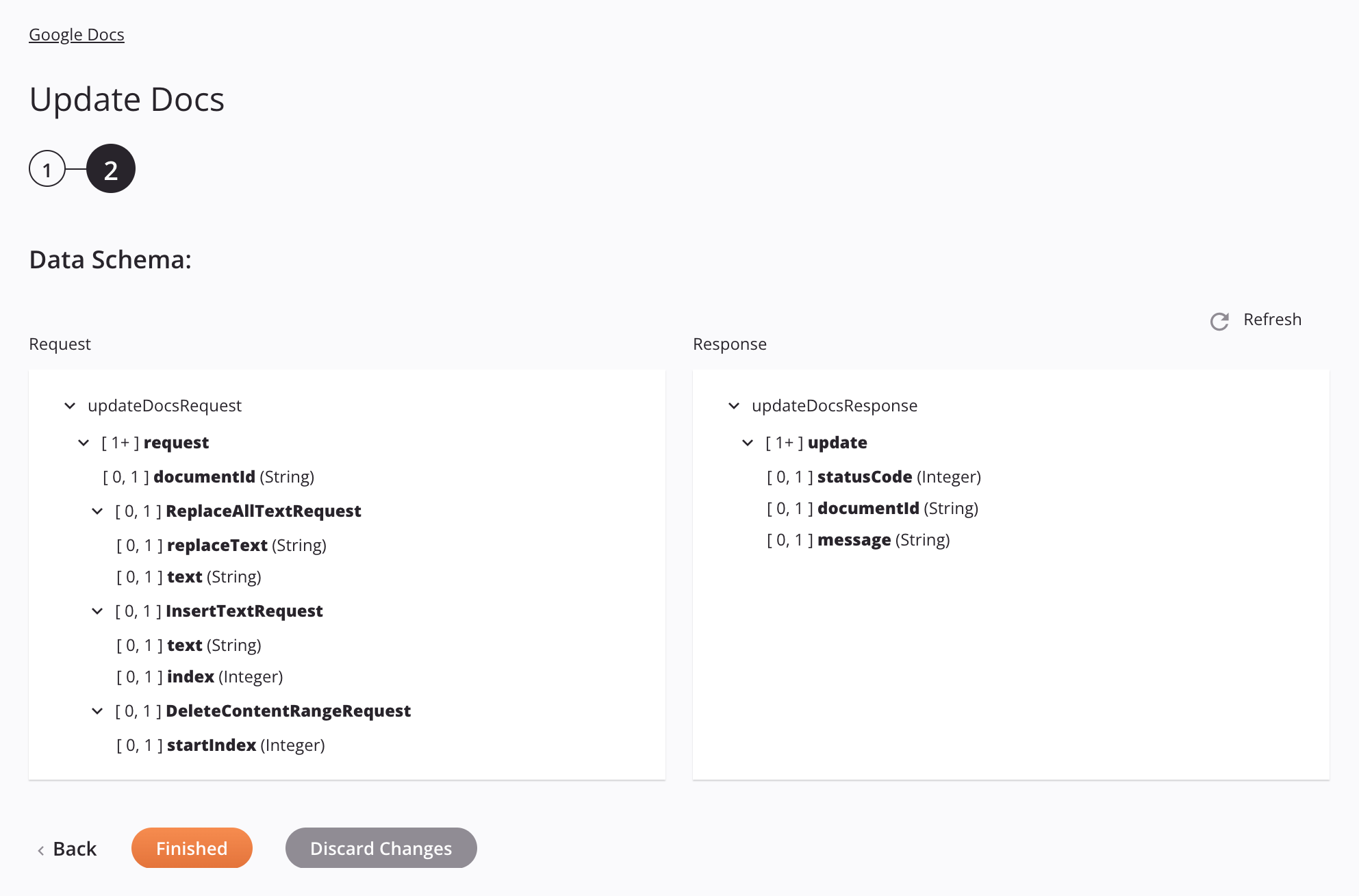Collapse the updateDocsRequest tree node
1359x896 pixels.
pyautogui.click(x=71, y=405)
